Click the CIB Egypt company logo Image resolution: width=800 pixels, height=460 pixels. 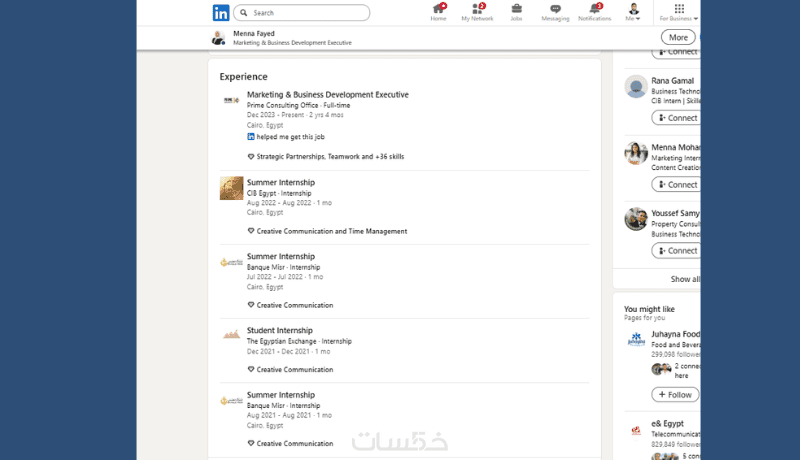232,188
